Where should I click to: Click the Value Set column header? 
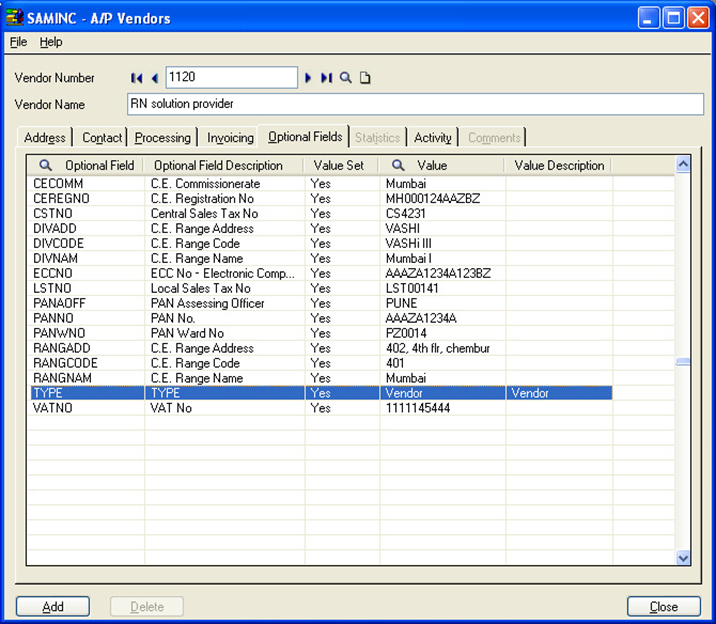point(339,165)
